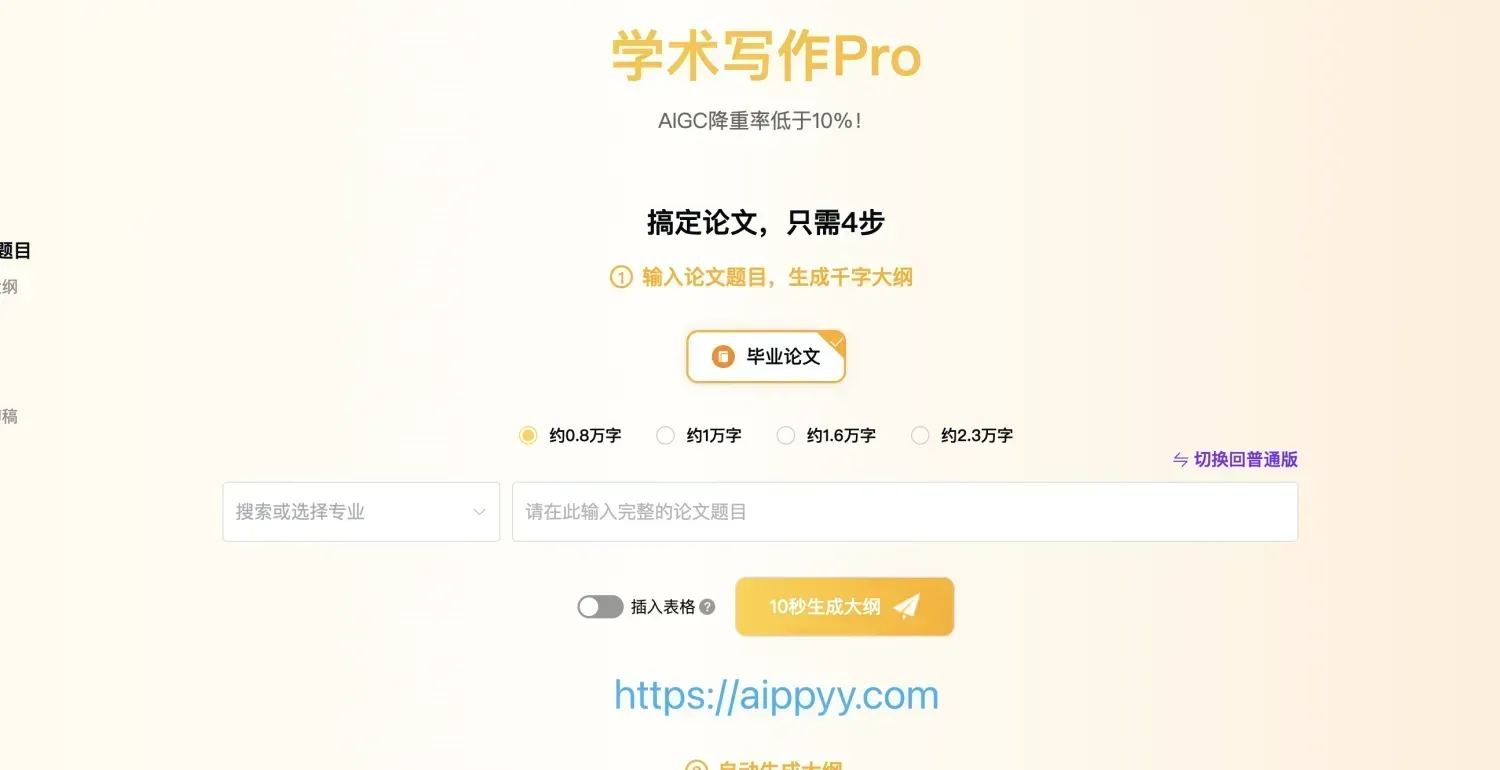The image size is (1500, 770).
Task: Click the 学术写作Pro title heading
Action: coord(766,57)
